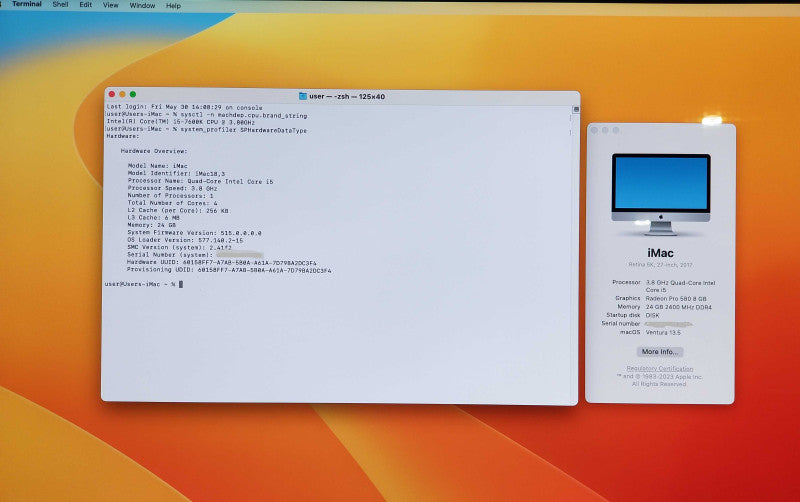The height and width of the screenshot is (502, 800).
Task: Minimize the Terminal window with yellow button
Action: (x=122, y=94)
